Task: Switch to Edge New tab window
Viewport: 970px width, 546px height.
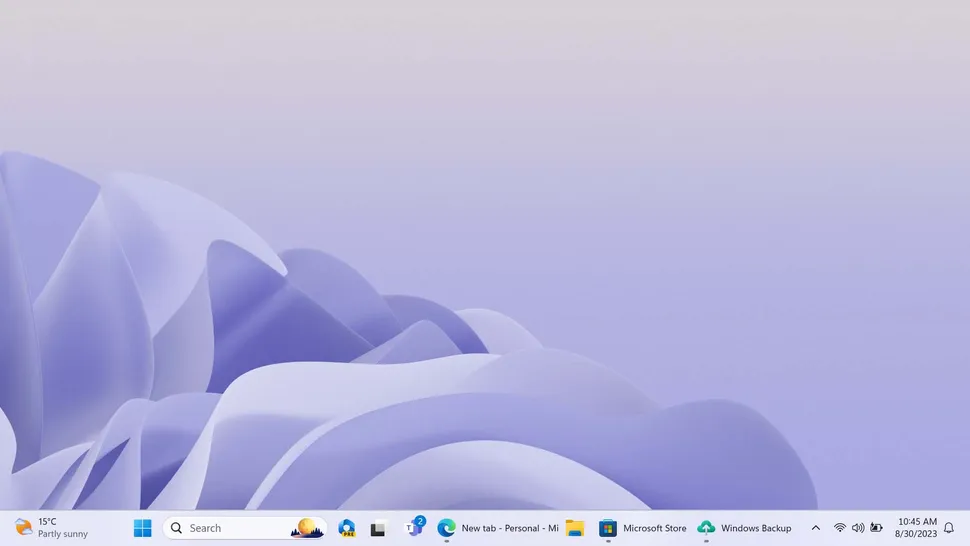Action: (x=498, y=528)
